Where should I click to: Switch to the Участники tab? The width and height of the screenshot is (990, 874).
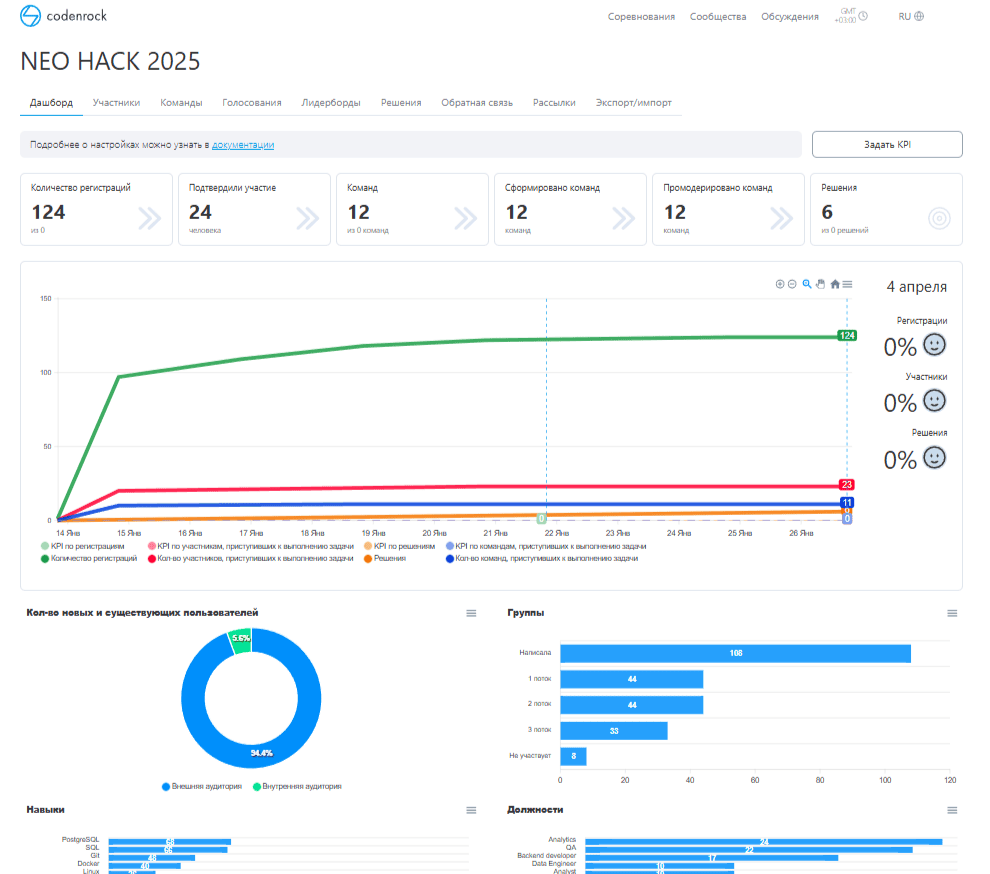(116, 102)
